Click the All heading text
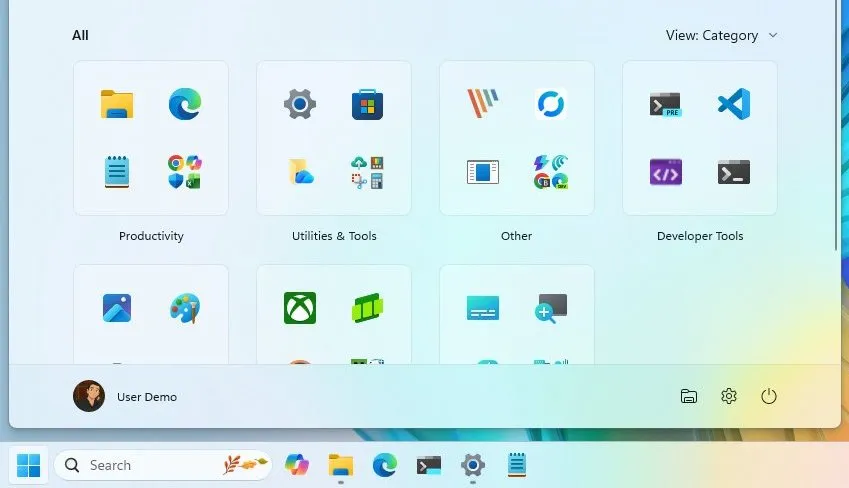 point(80,35)
